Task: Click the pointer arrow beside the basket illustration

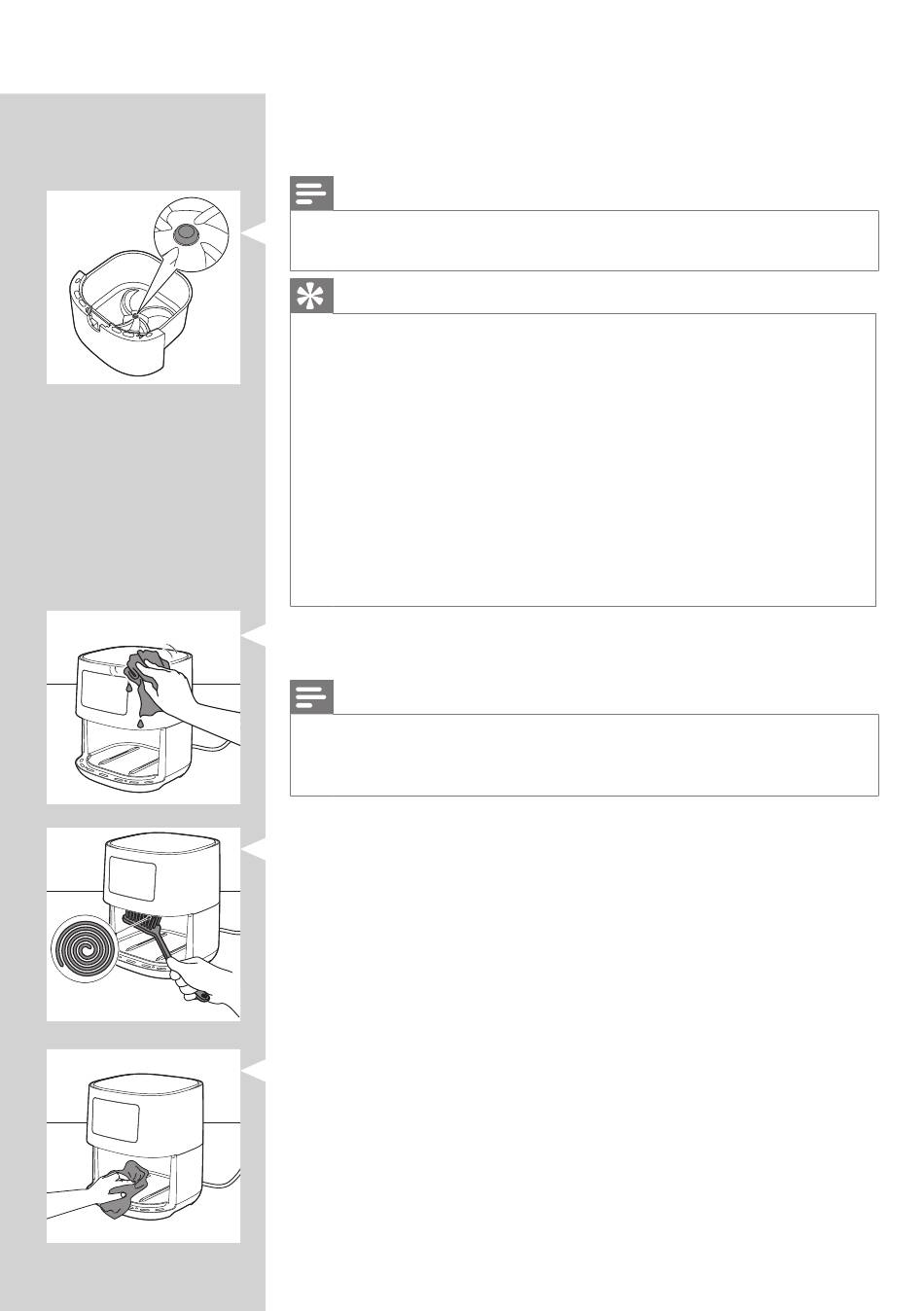Action: (253, 232)
